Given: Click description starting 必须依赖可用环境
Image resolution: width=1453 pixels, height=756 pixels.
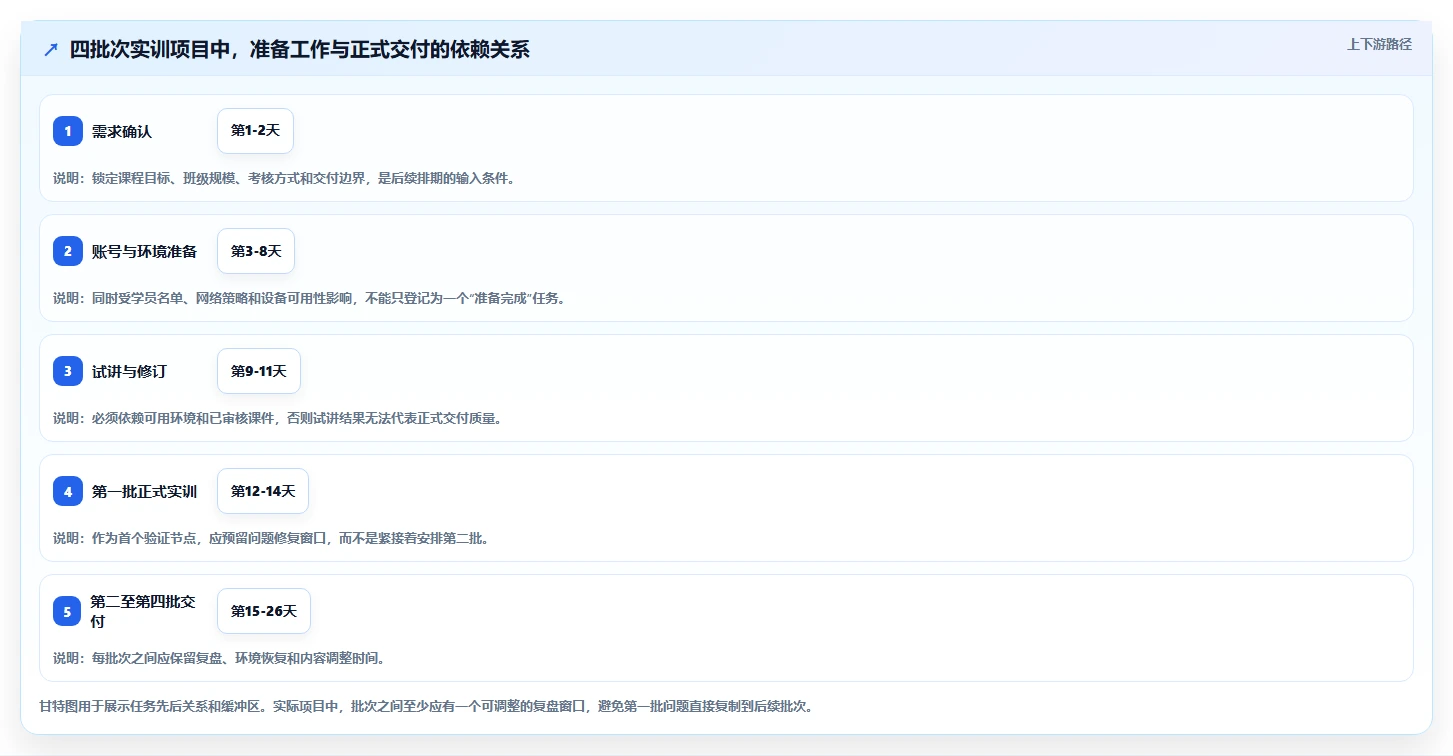Looking at the screenshot, I should (x=277, y=418).
